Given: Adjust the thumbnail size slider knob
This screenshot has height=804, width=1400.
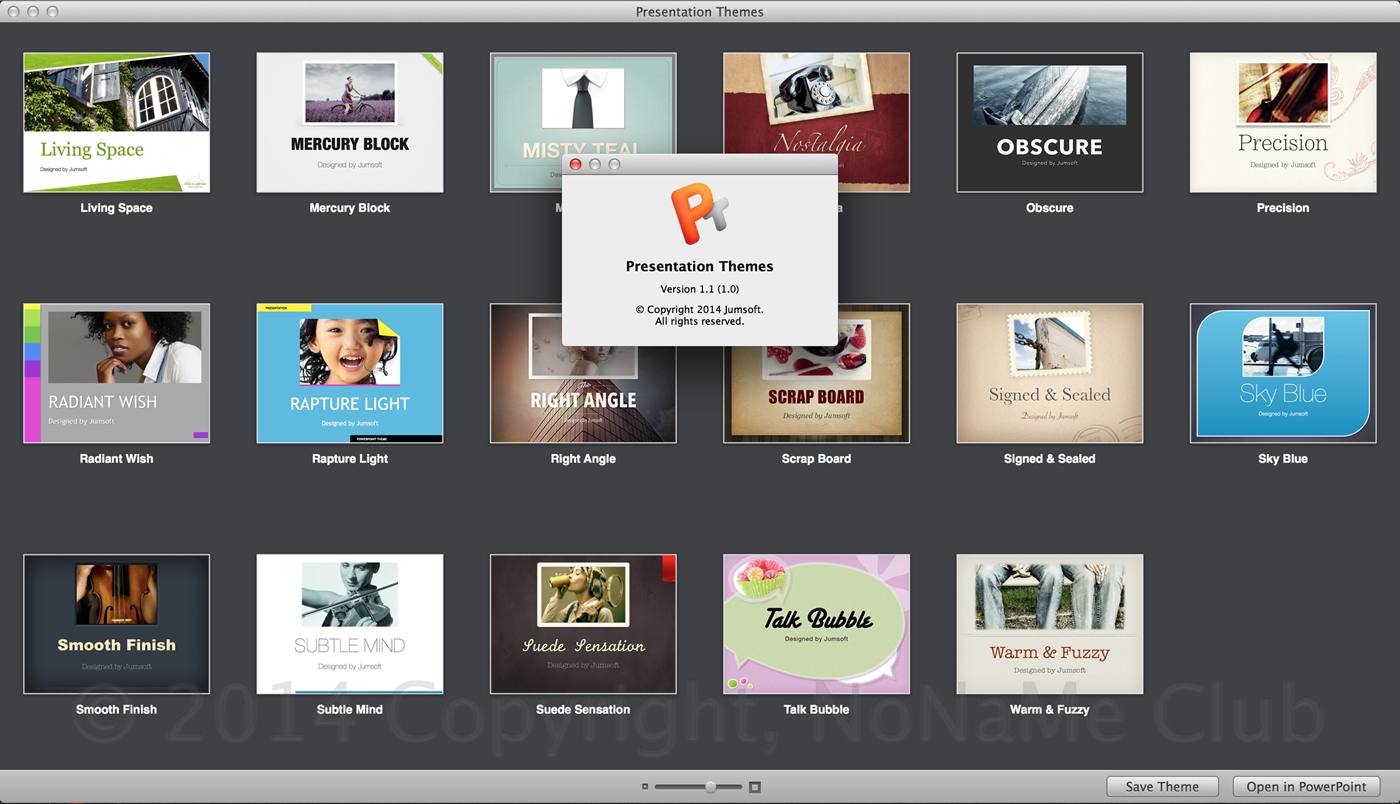Looking at the screenshot, I should [x=710, y=787].
